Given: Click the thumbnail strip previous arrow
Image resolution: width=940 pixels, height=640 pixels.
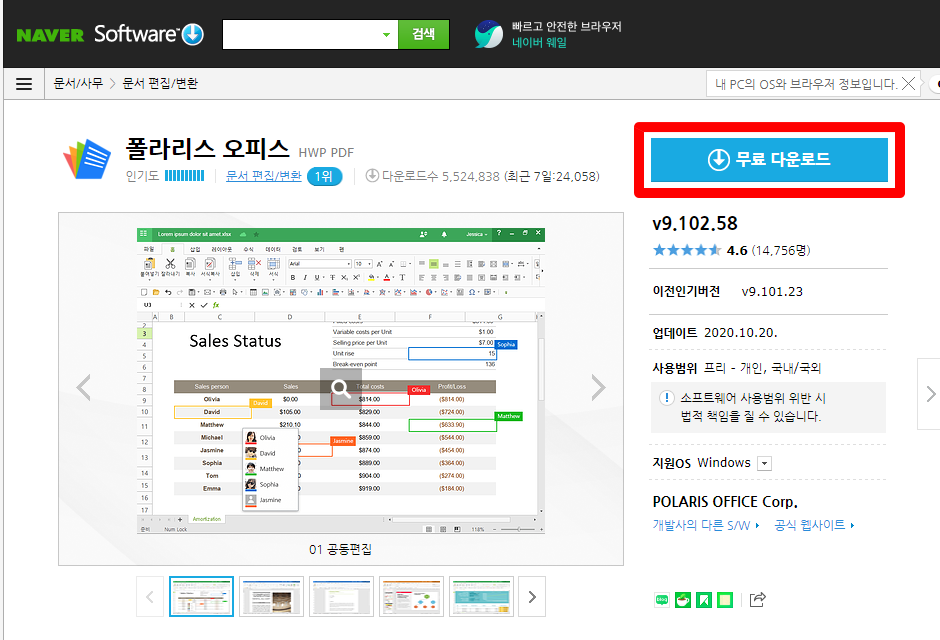Looking at the screenshot, I should 150,596.
